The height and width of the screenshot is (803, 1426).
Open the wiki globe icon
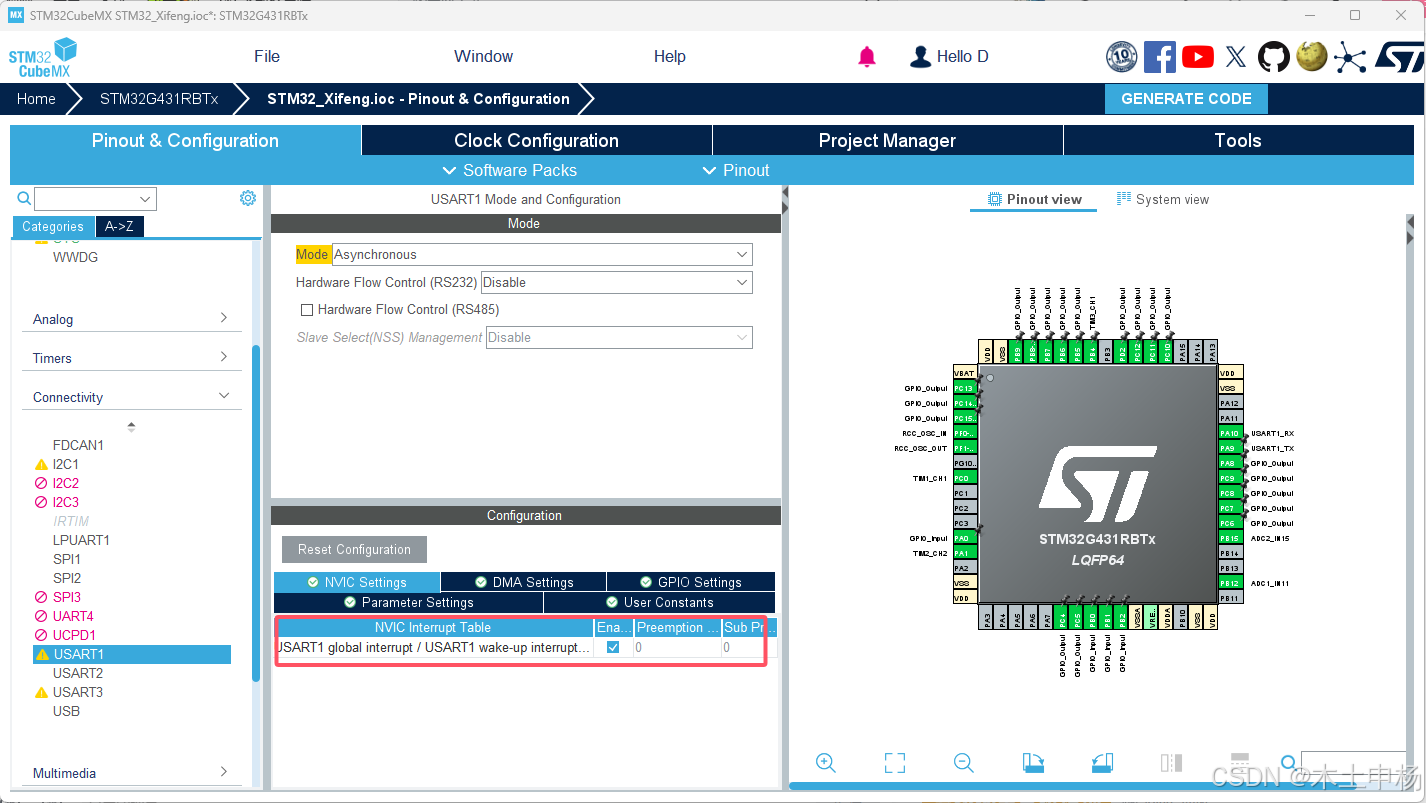(x=1312, y=57)
